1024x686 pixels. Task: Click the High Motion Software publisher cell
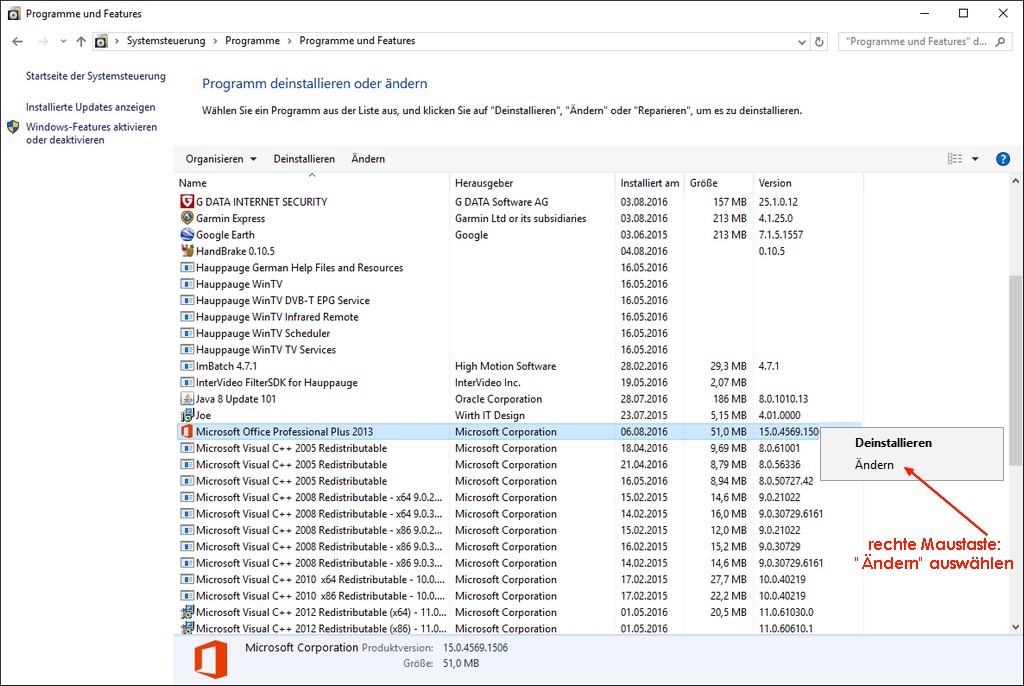[x=505, y=366]
